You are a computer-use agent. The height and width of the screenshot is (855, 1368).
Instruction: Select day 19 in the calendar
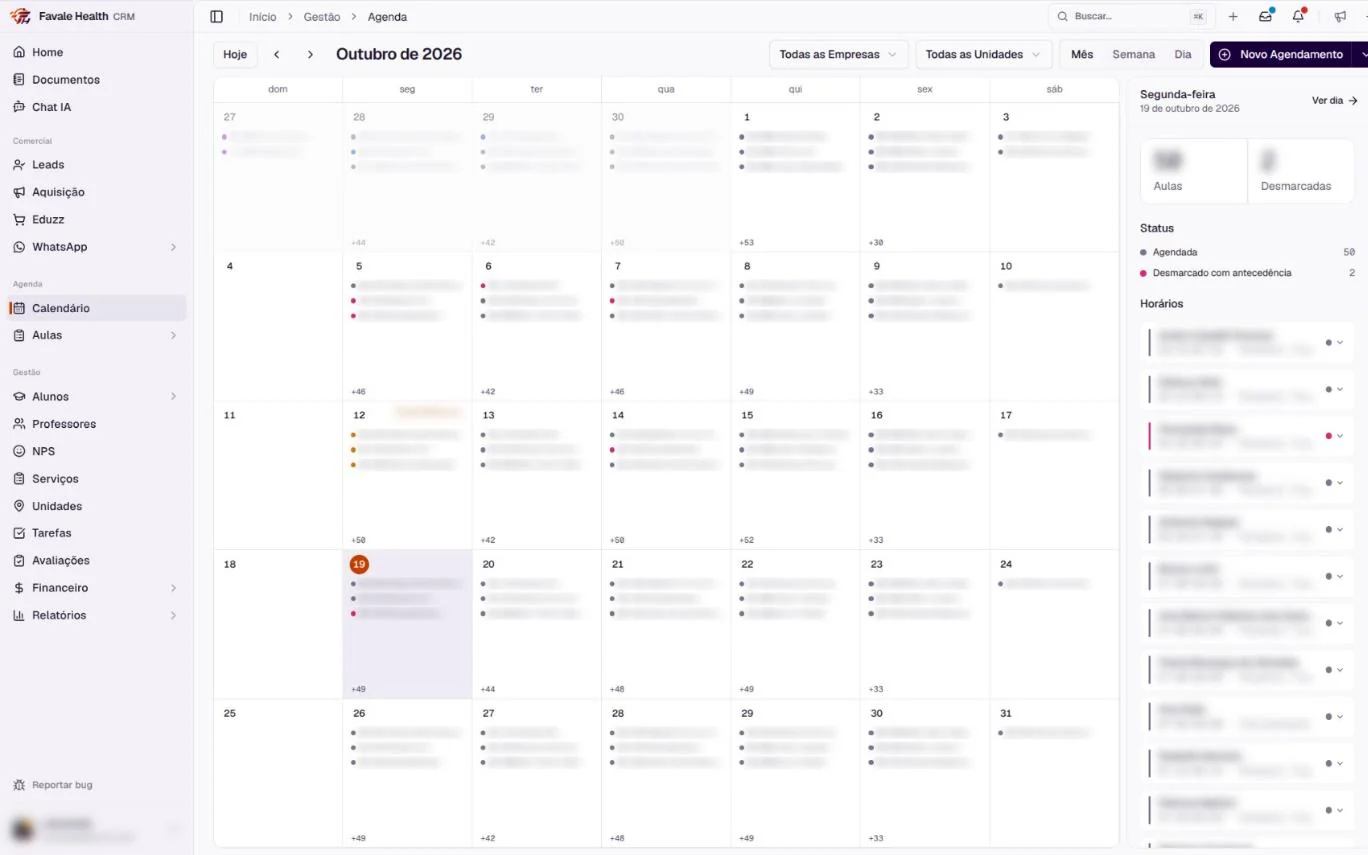pyautogui.click(x=359, y=564)
